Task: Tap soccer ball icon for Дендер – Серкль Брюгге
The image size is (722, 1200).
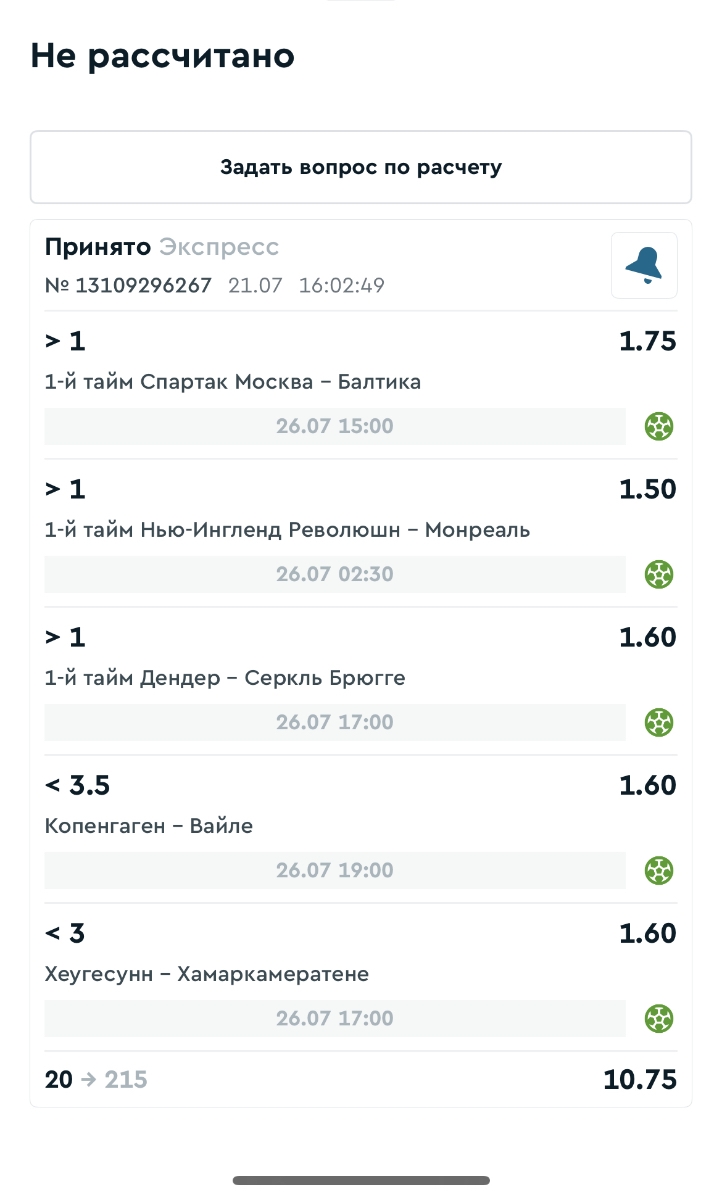Action: click(658, 722)
